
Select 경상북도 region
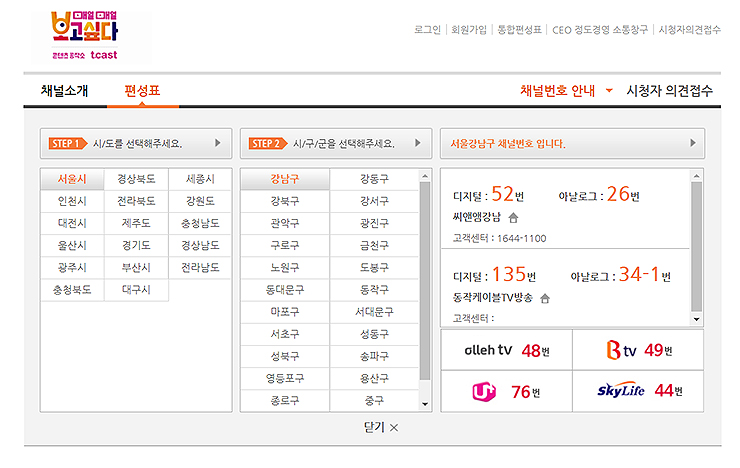pyautogui.click(x=136, y=179)
